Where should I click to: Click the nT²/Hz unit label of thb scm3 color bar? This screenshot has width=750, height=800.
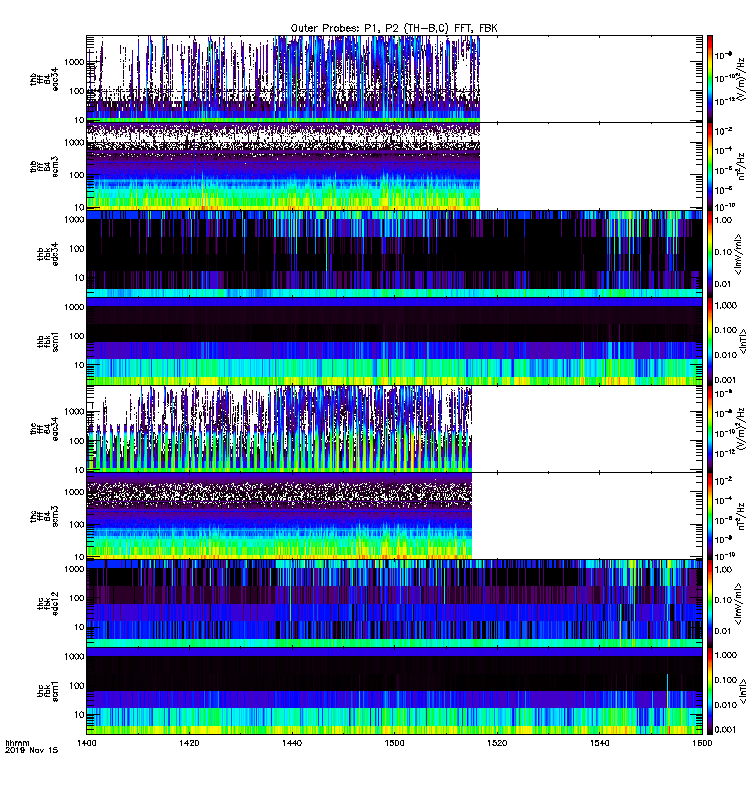742,166
